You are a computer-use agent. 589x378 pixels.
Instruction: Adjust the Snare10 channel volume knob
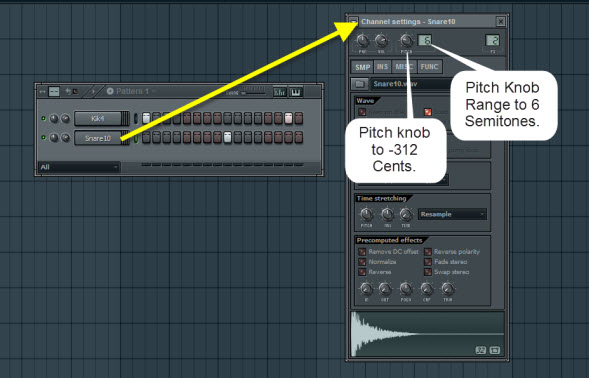(65, 138)
